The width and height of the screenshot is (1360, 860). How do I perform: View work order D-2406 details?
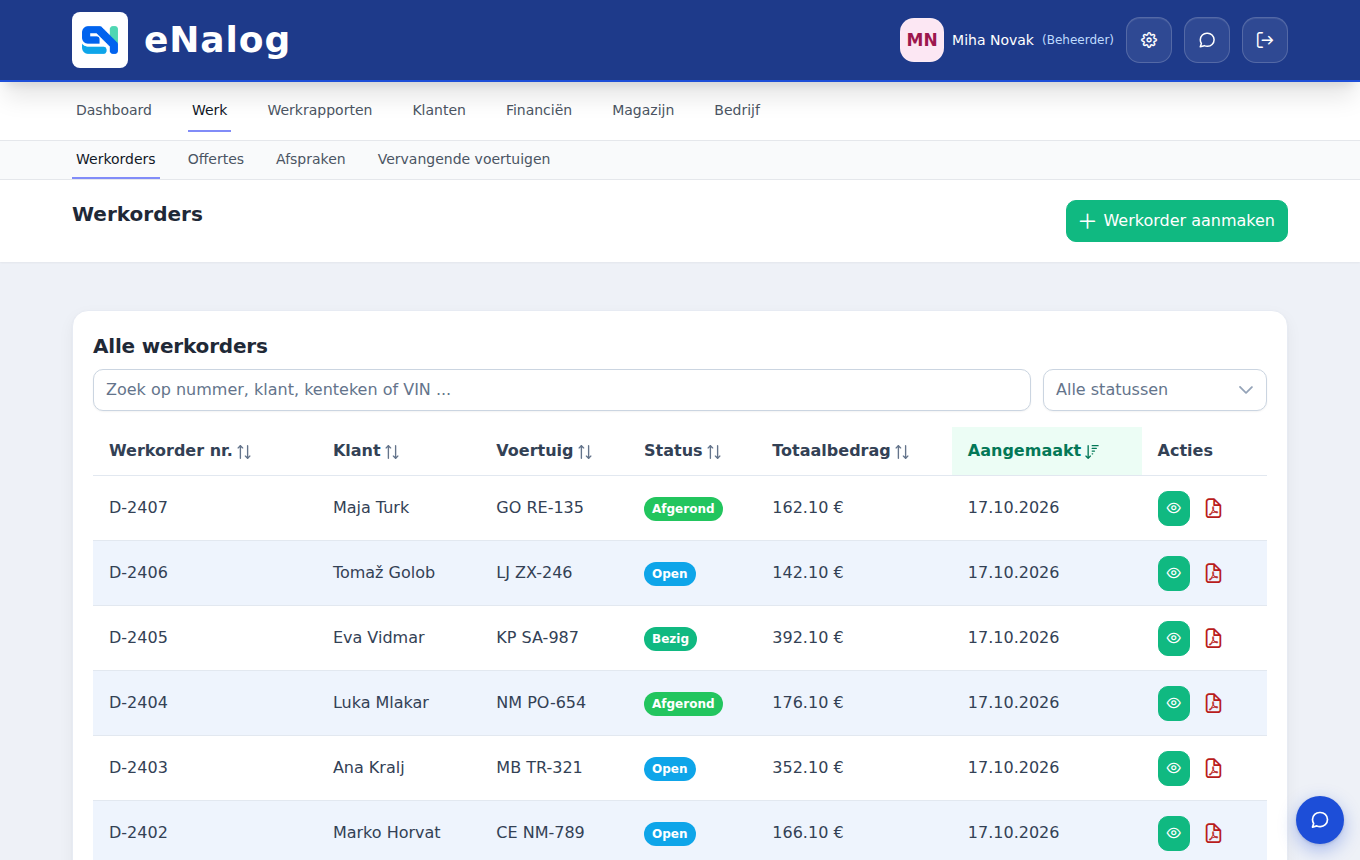click(1174, 573)
